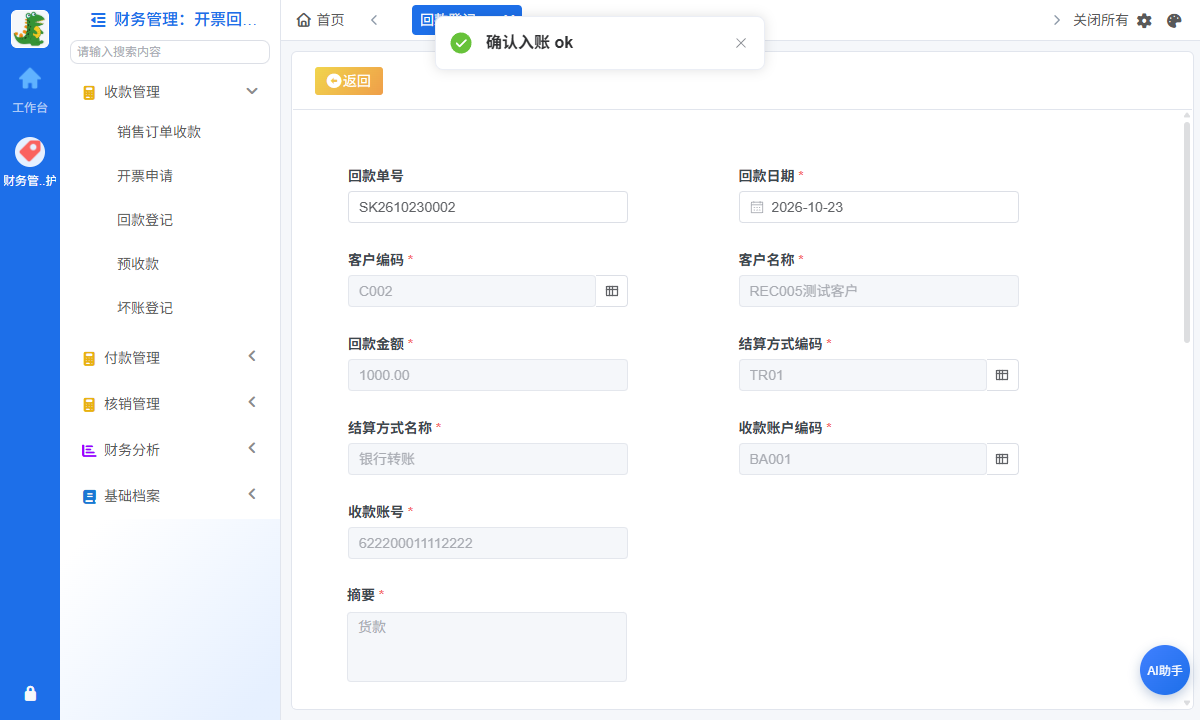Image resolution: width=1200 pixels, height=720 pixels.
Task: Click the 返回 button
Action: coord(349,81)
